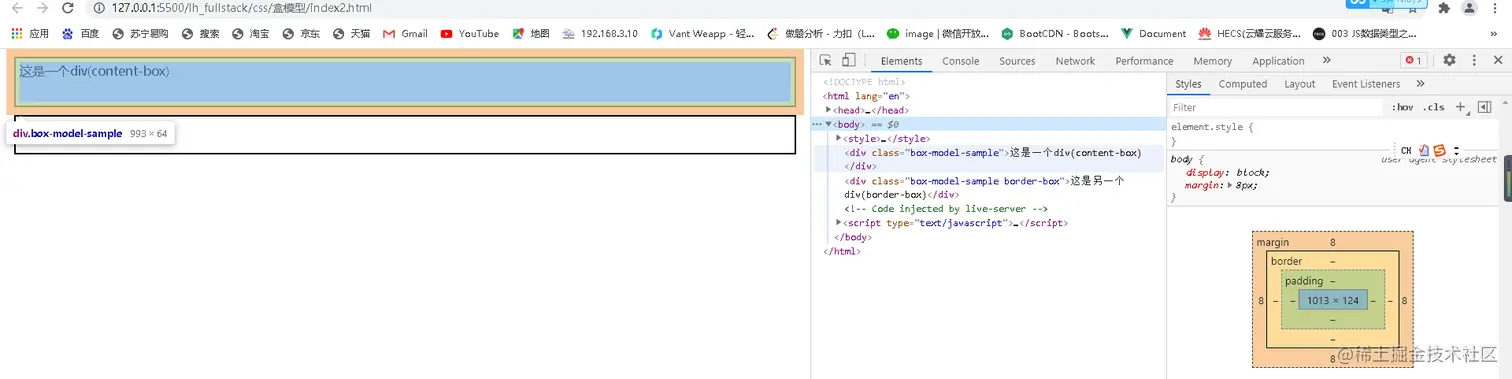Open the 淘宝 bookmark
This screenshot has height=379, width=1512.
[251, 33]
